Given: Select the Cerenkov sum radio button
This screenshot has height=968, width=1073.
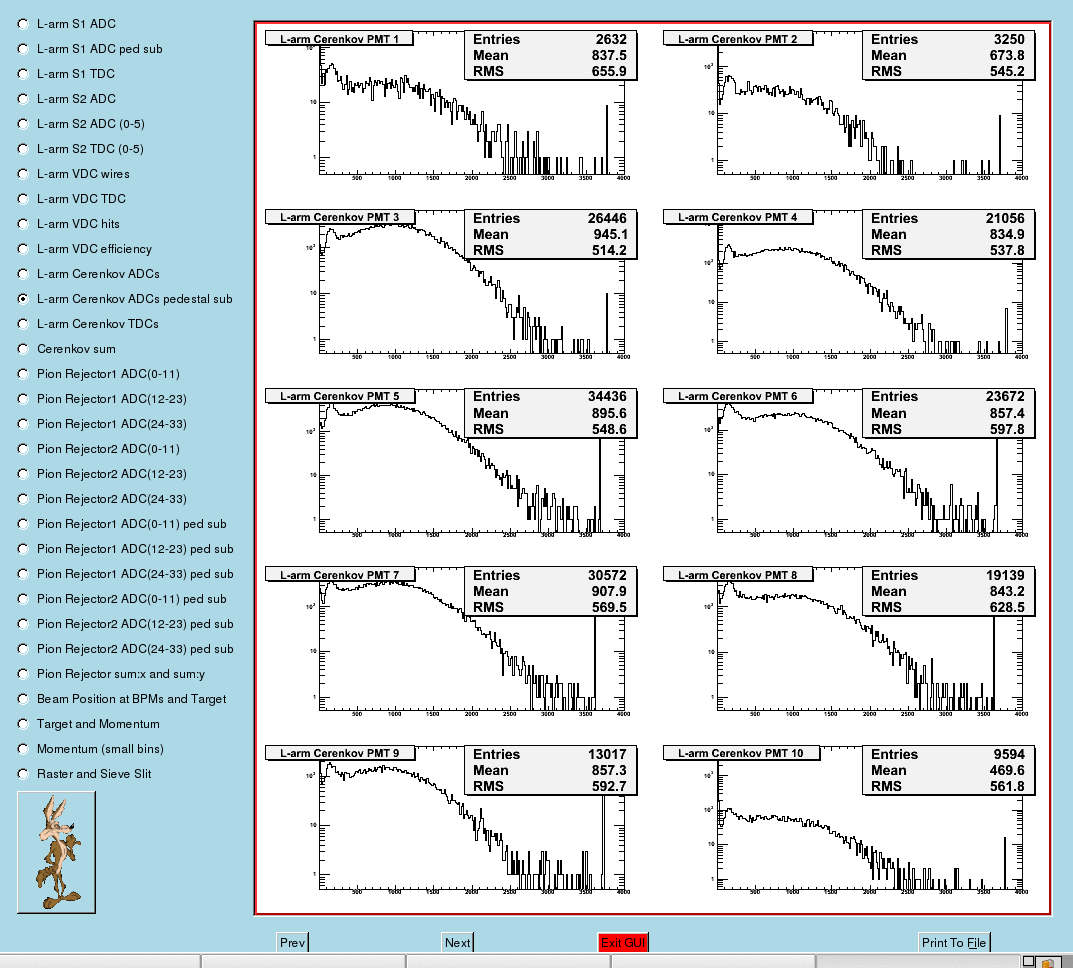Looking at the screenshot, I should click(x=23, y=349).
